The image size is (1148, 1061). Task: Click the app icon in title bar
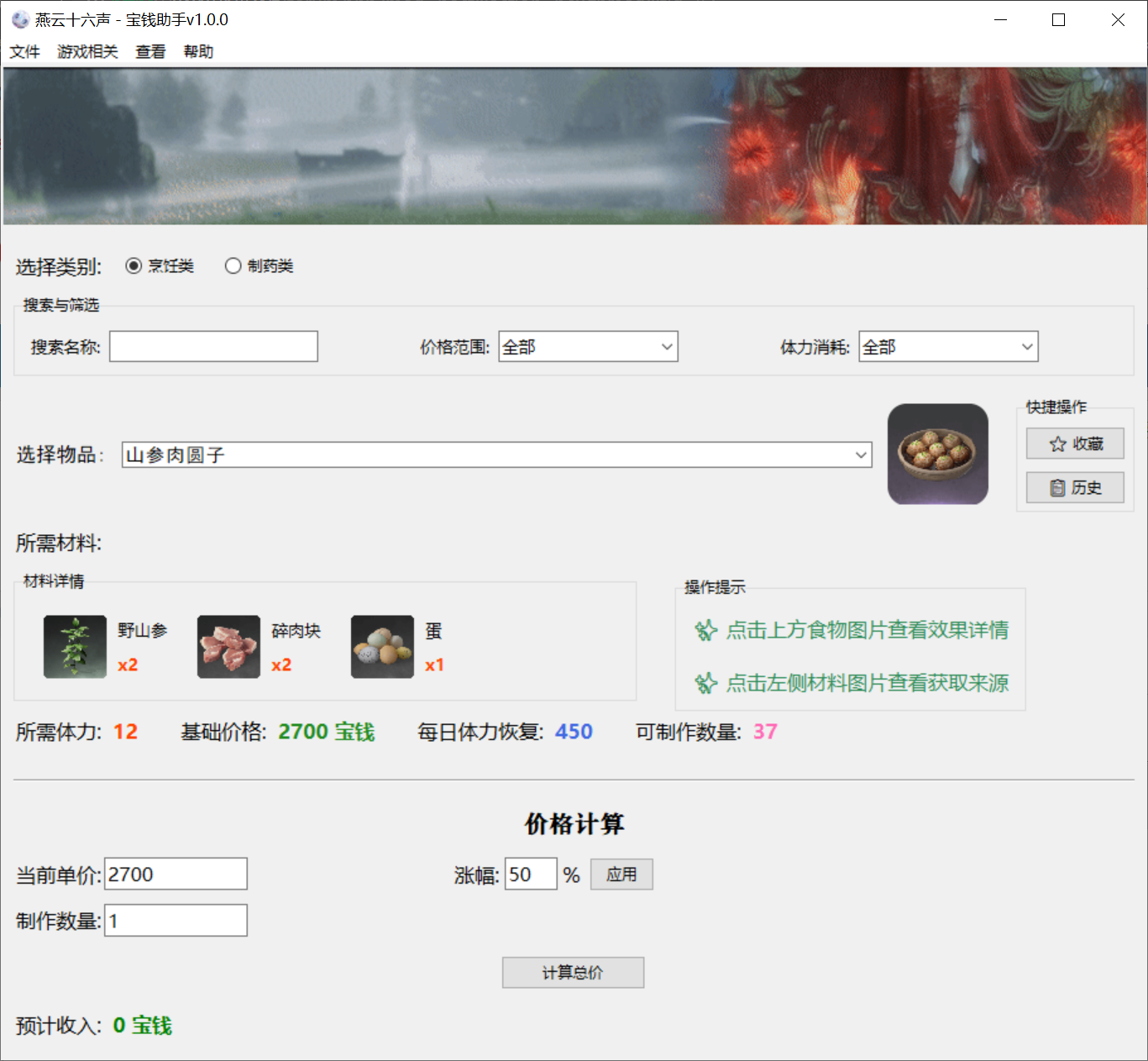tap(20, 19)
